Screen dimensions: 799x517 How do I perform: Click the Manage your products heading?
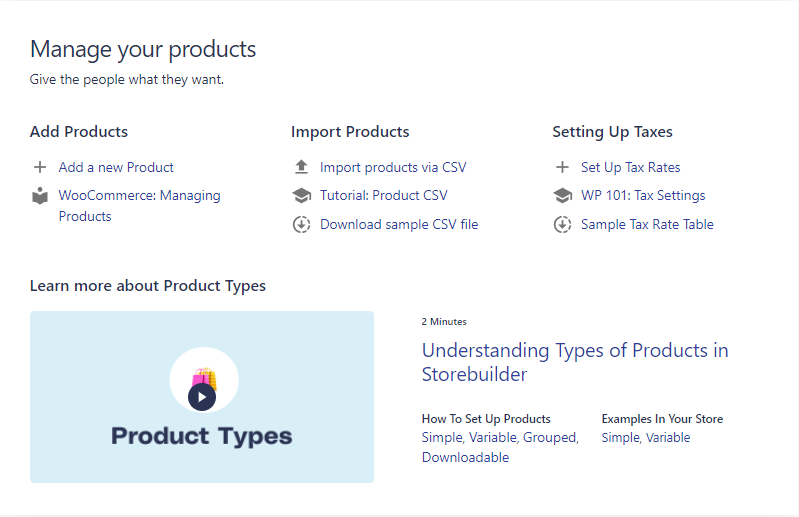click(143, 49)
